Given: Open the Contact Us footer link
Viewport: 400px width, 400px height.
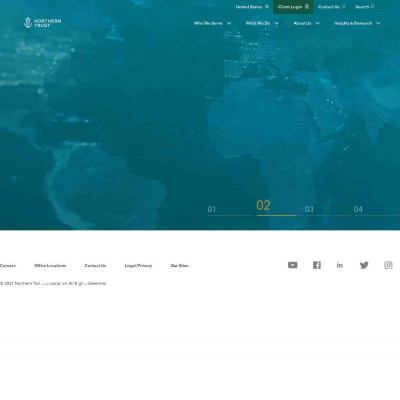Looking at the screenshot, I should pyautogui.click(x=95, y=266).
